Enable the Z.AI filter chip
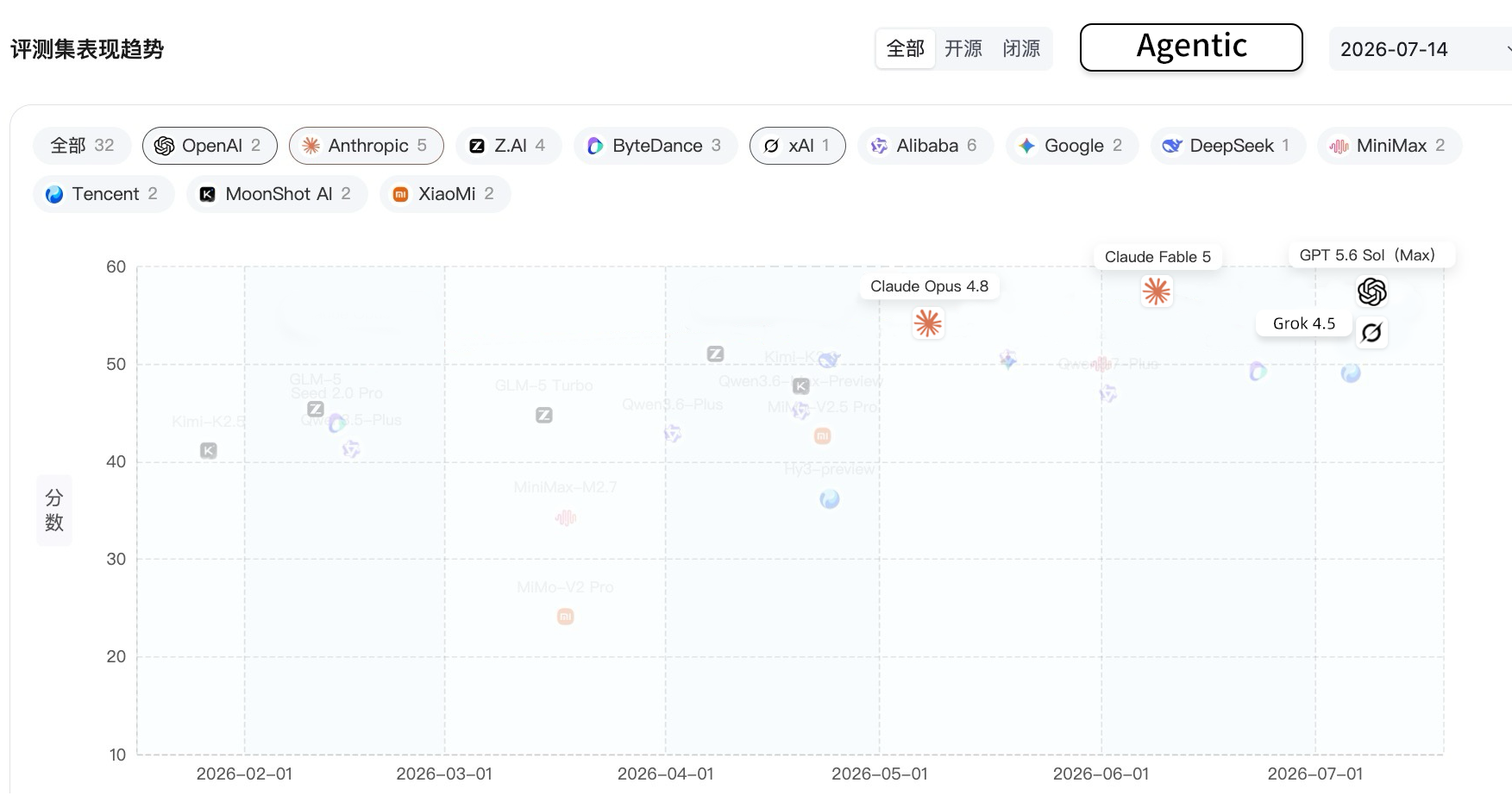This screenshot has width=1512, height=802. pyautogui.click(x=509, y=146)
